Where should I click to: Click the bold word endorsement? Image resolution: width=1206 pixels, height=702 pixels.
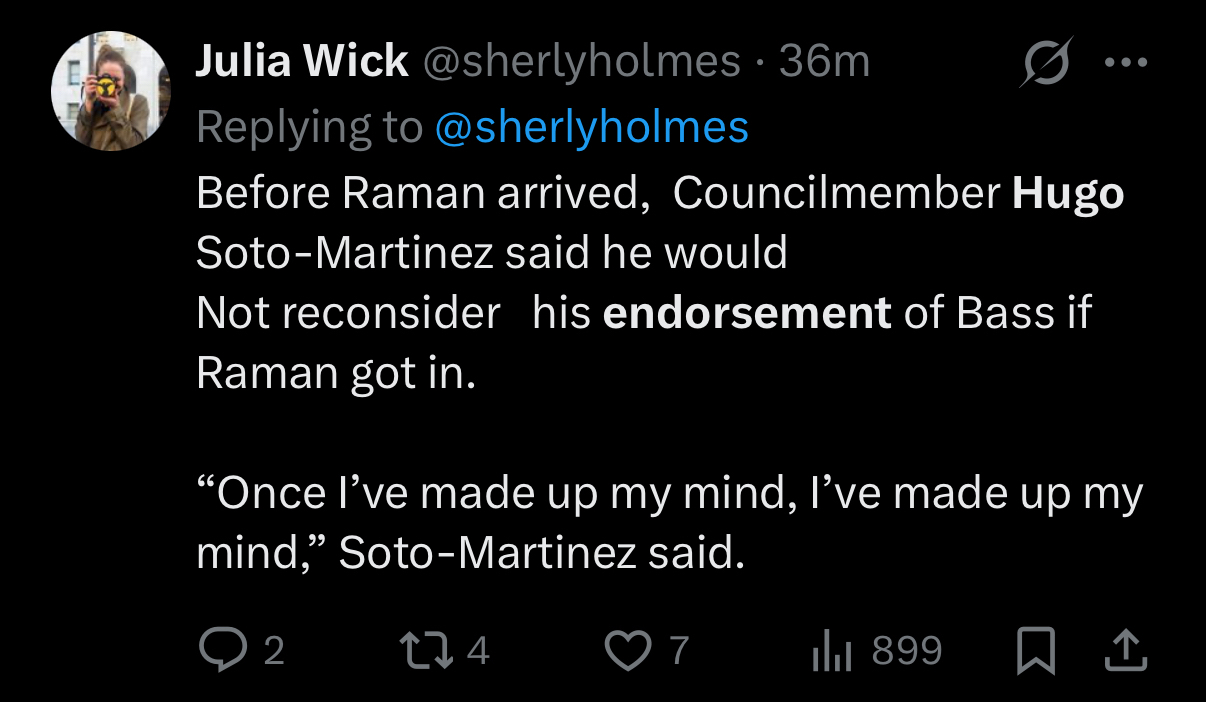[747, 313]
